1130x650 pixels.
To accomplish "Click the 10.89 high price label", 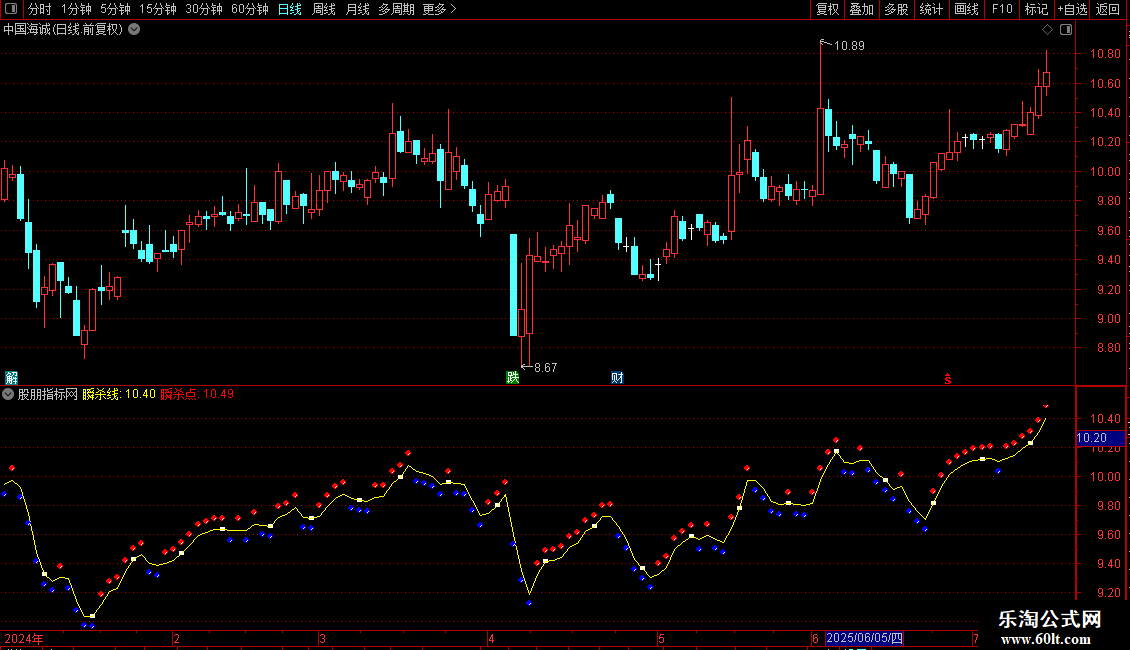I will point(849,45).
